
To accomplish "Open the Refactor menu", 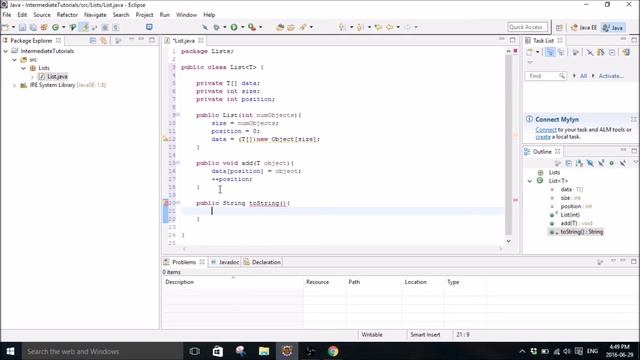I will pyautogui.click(x=67, y=15).
